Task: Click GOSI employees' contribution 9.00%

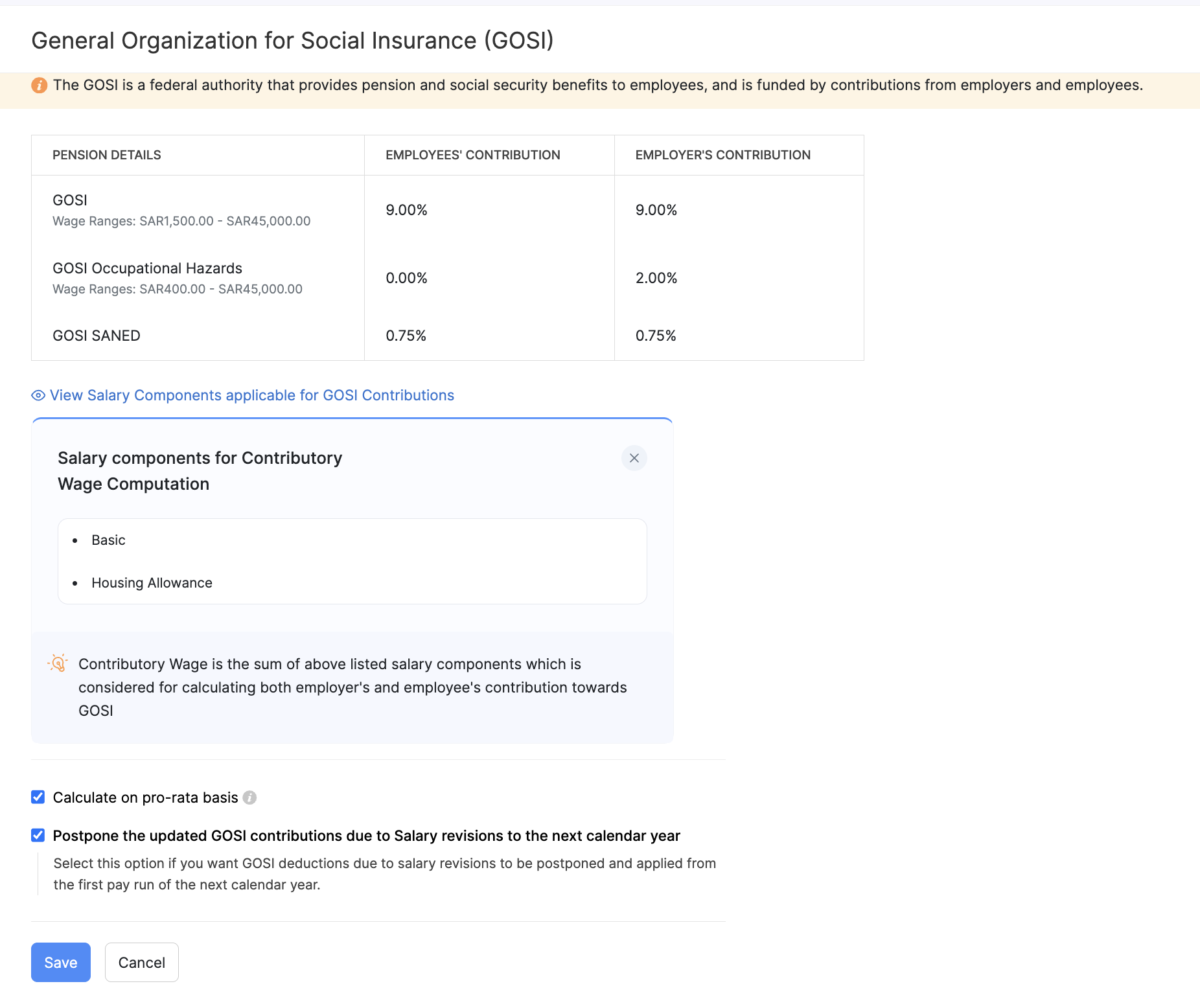Action: pyautogui.click(x=407, y=210)
